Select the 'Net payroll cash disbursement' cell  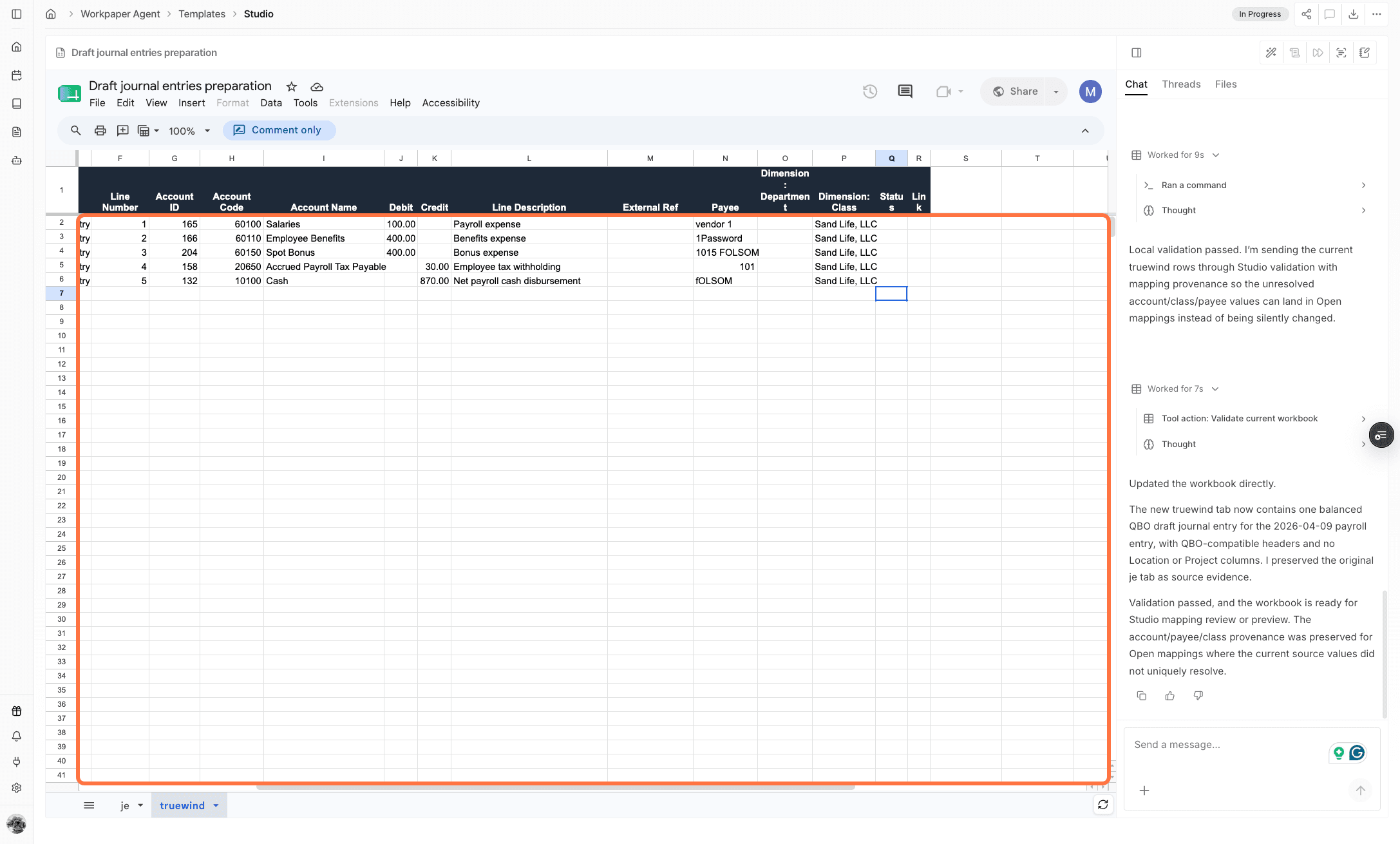click(529, 281)
